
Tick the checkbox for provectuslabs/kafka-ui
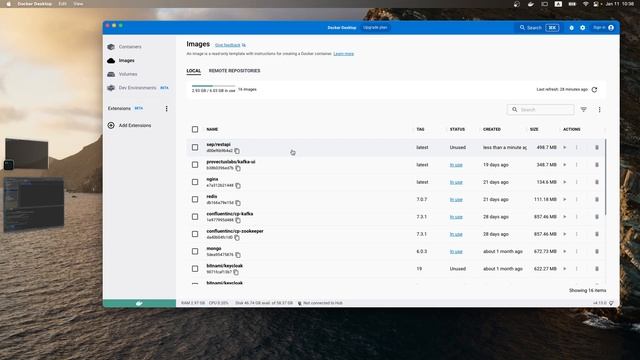click(x=195, y=165)
